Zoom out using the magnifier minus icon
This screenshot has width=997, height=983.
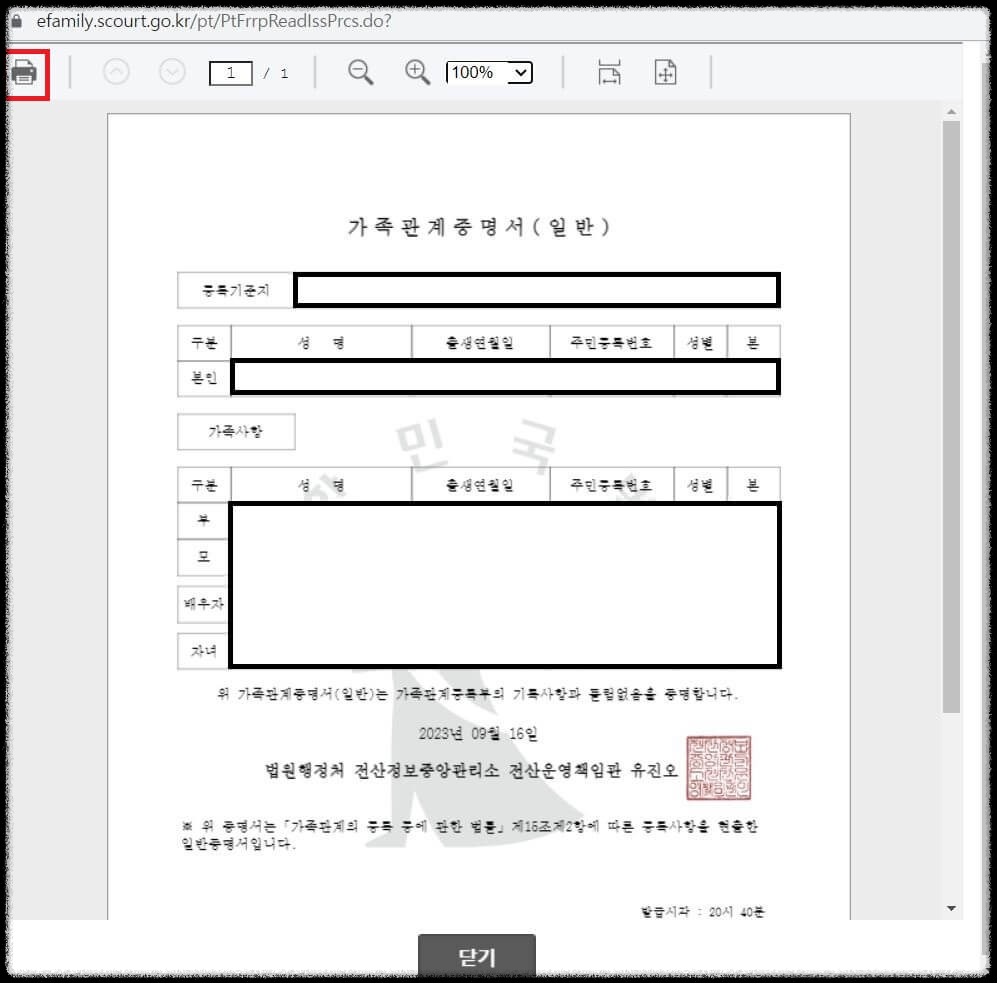[x=361, y=72]
